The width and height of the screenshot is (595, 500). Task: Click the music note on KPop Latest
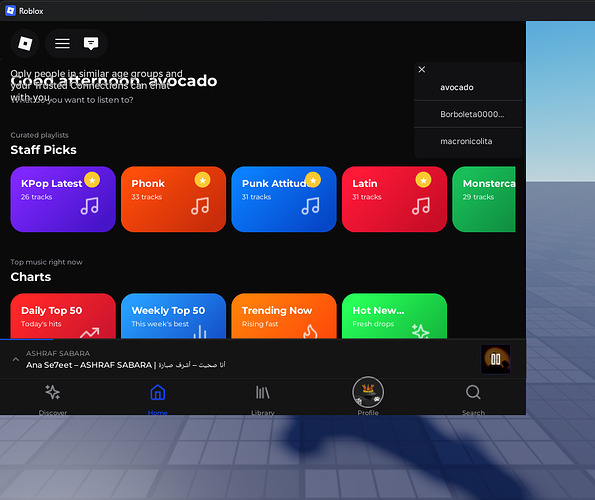click(x=90, y=206)
